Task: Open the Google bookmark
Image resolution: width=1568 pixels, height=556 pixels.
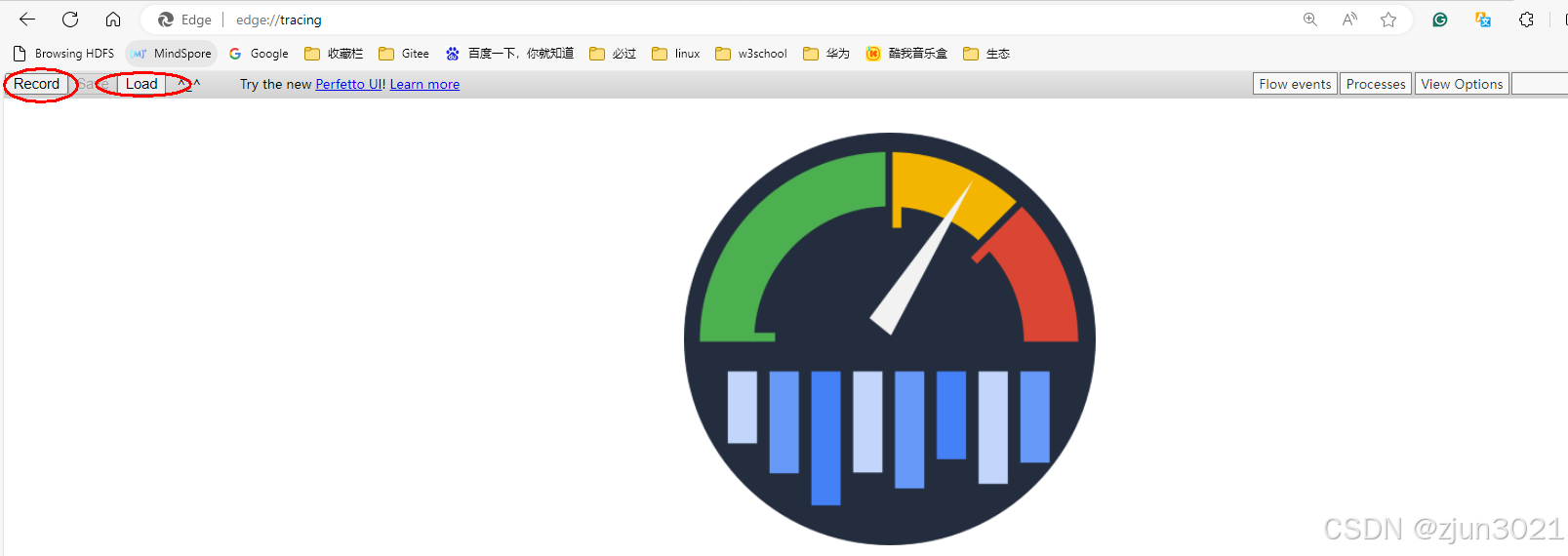Action: pyautogui.click(x=259, y=54)
